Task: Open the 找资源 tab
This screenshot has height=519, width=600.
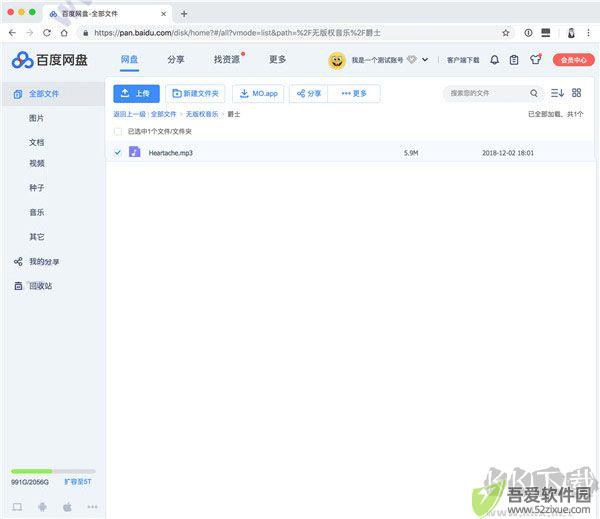Action: point(227,60)
